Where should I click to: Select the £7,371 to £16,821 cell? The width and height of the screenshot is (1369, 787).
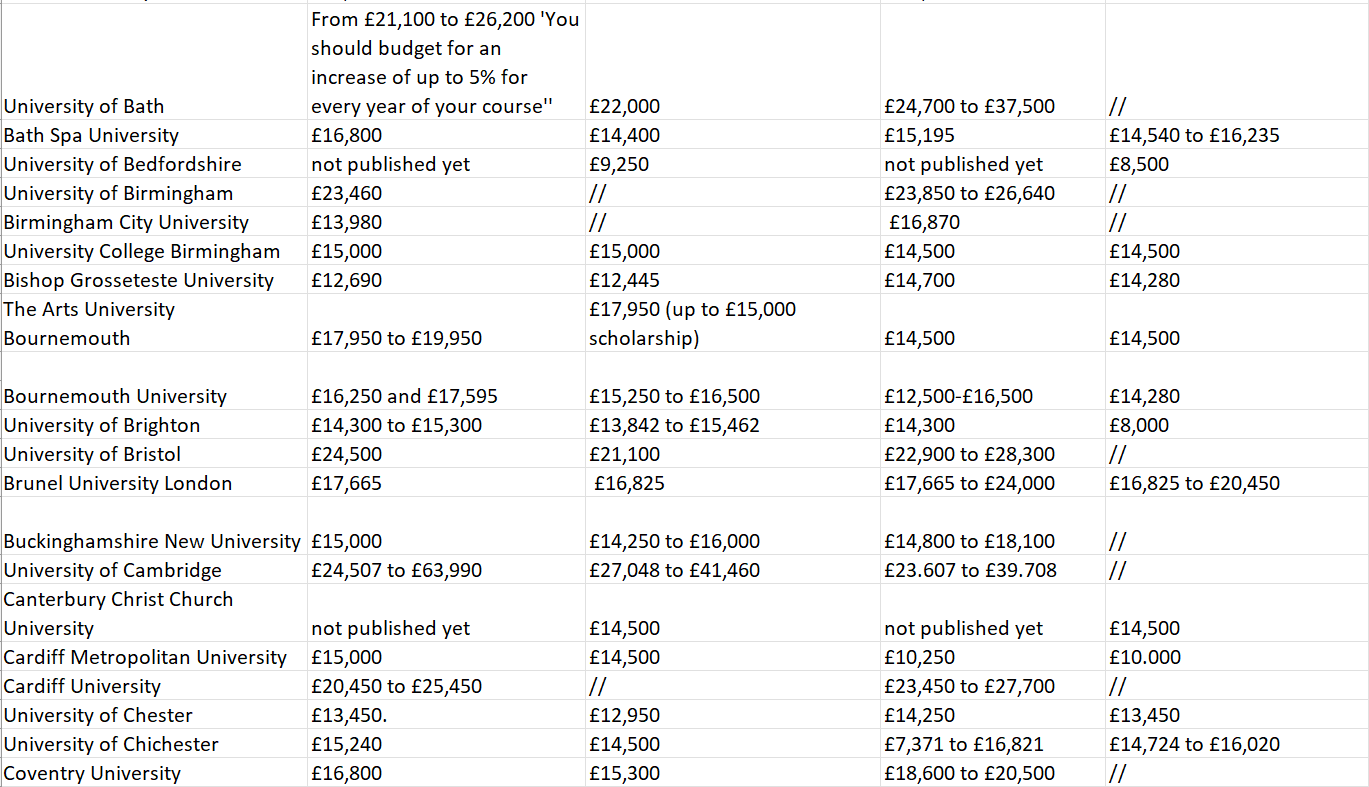(x=963, y=744)
